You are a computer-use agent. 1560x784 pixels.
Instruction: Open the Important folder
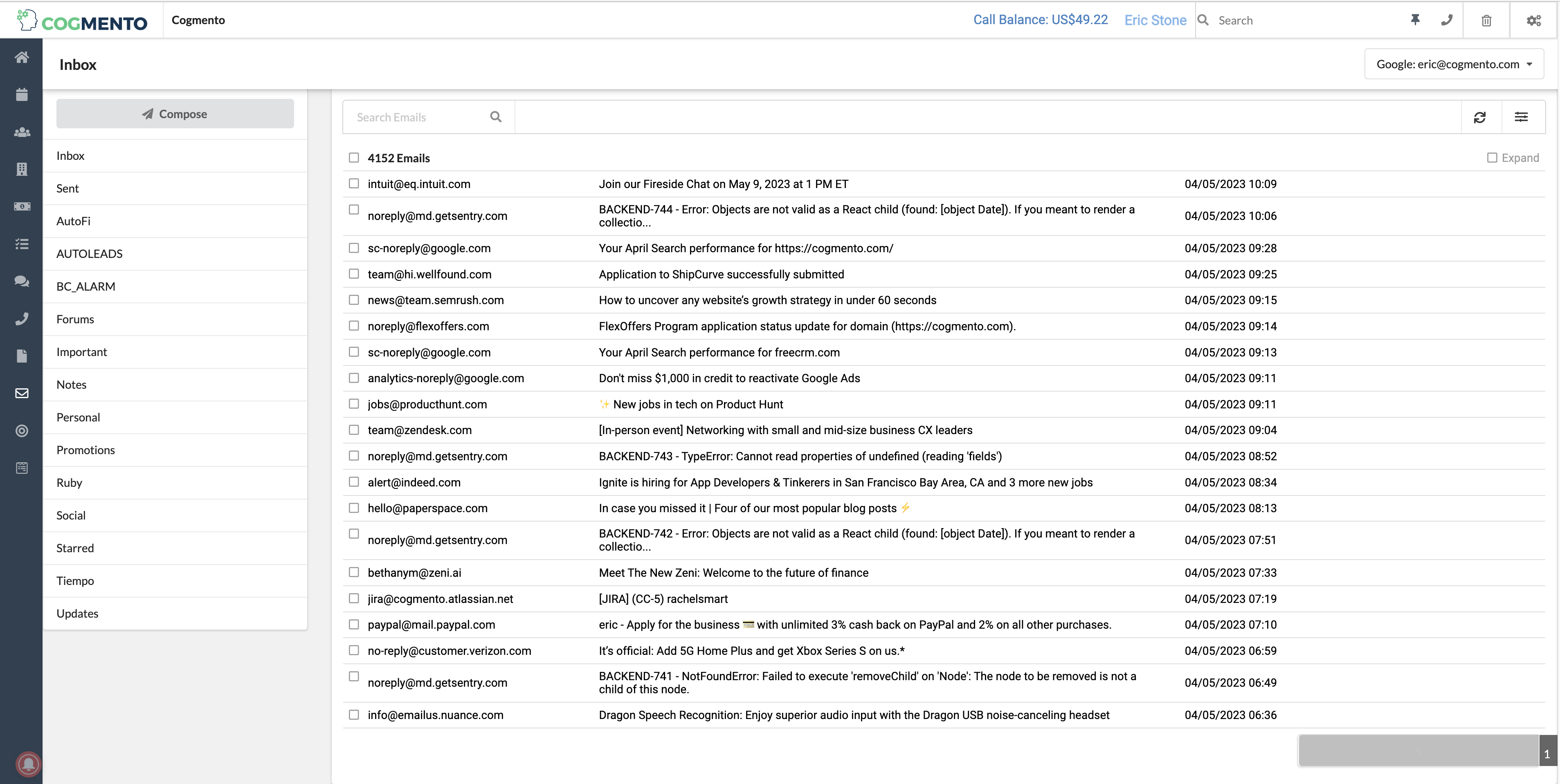coord(175,352)
